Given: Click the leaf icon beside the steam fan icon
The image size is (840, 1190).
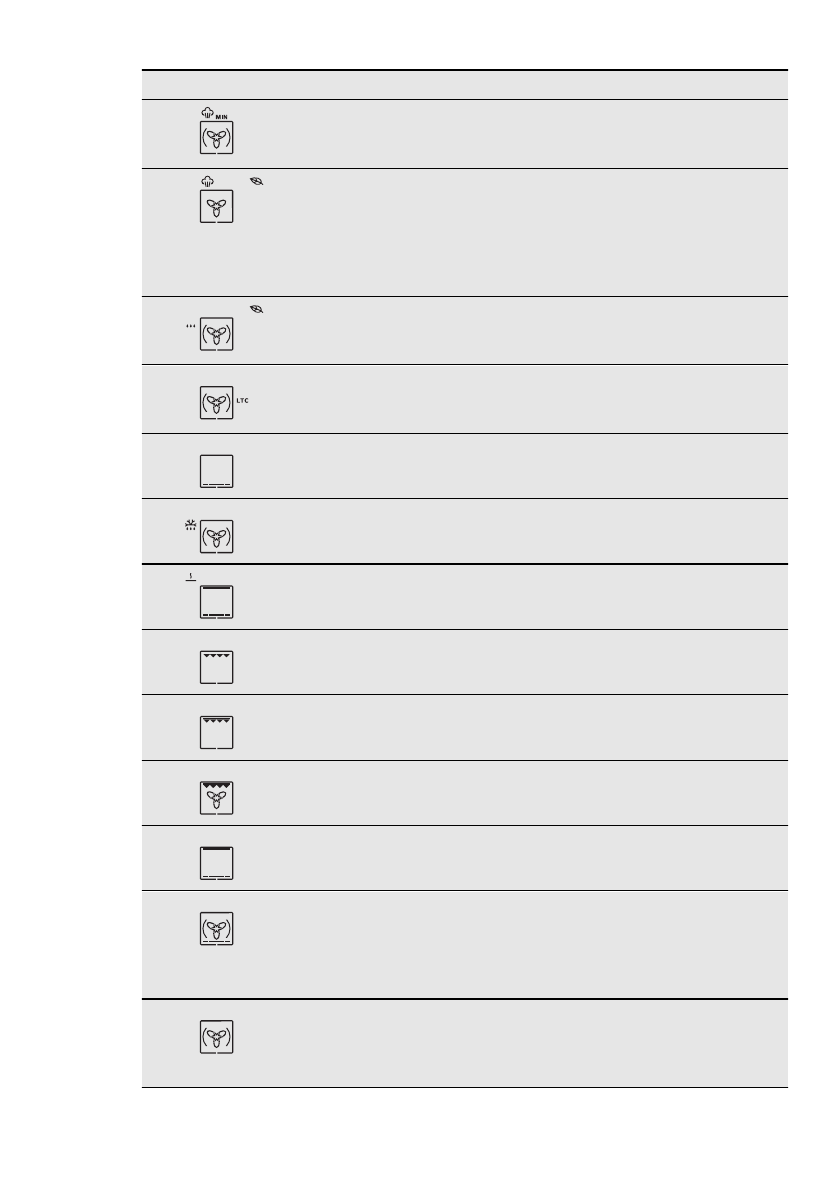Looking at the screenshot, I should [x=259, y=183].
